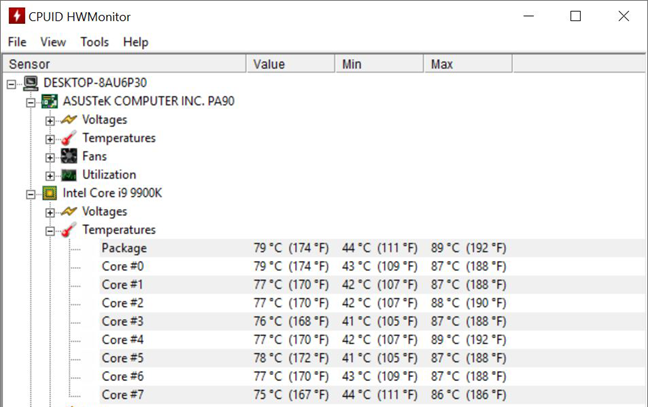Click the Intel Voltages lightning icon
648x407 pixels.
coord(69,211)
